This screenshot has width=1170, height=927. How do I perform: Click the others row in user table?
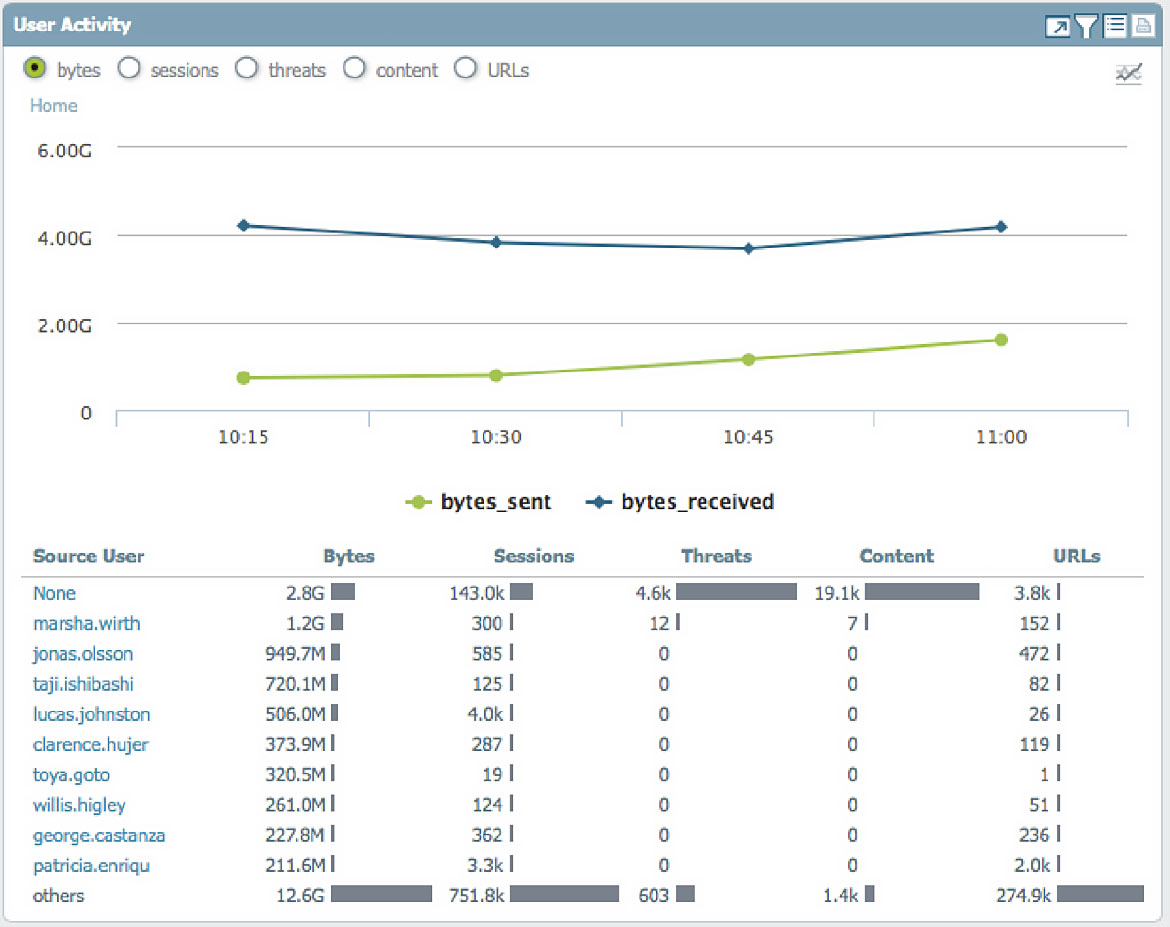coord(59,895)
